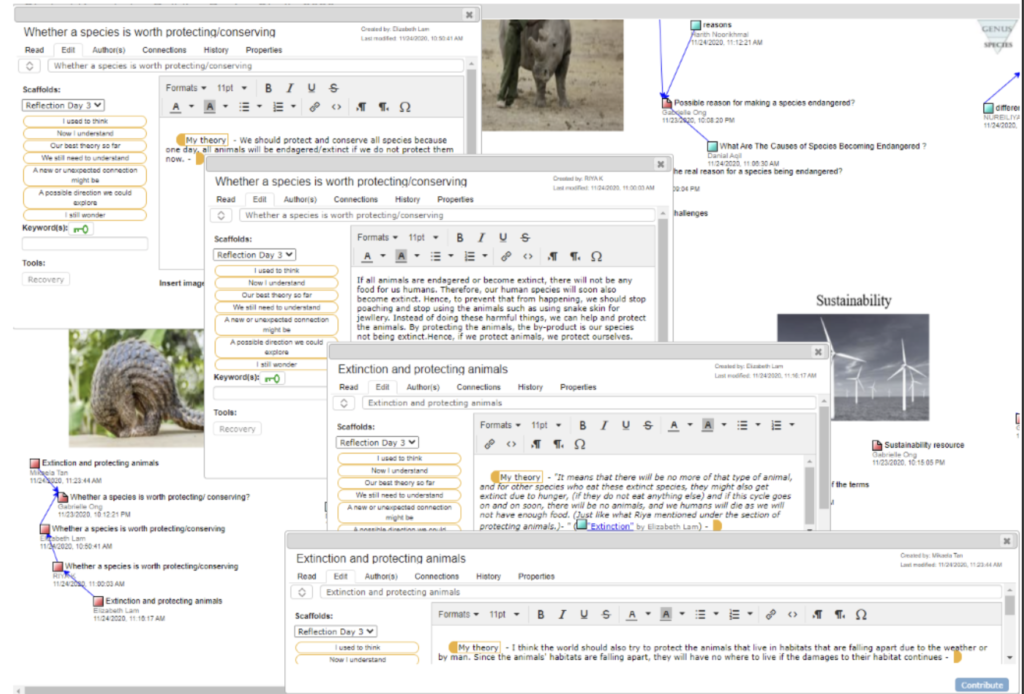Open Reflection Day 3 scaffold selector in Elizabeth Lam's 'Whether a species' note

tap(63, 105)
